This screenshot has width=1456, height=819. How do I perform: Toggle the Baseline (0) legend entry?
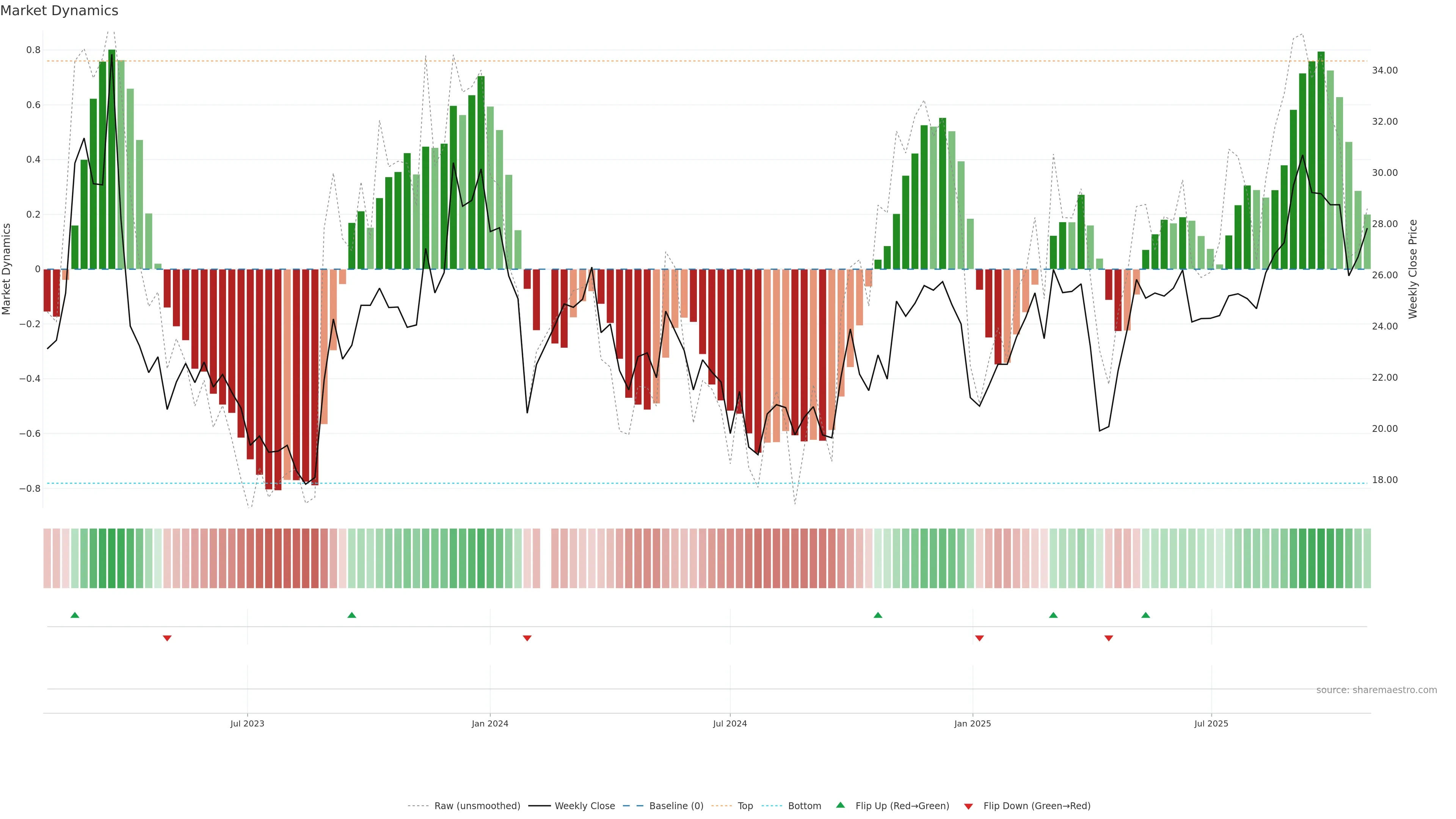tap(676, 806)
